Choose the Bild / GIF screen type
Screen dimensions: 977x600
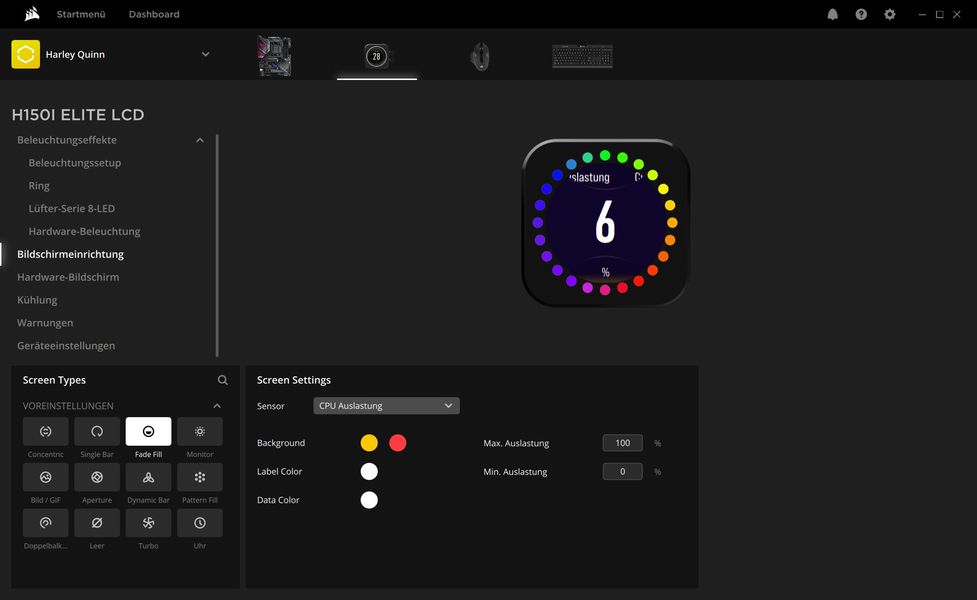(45, 477)
